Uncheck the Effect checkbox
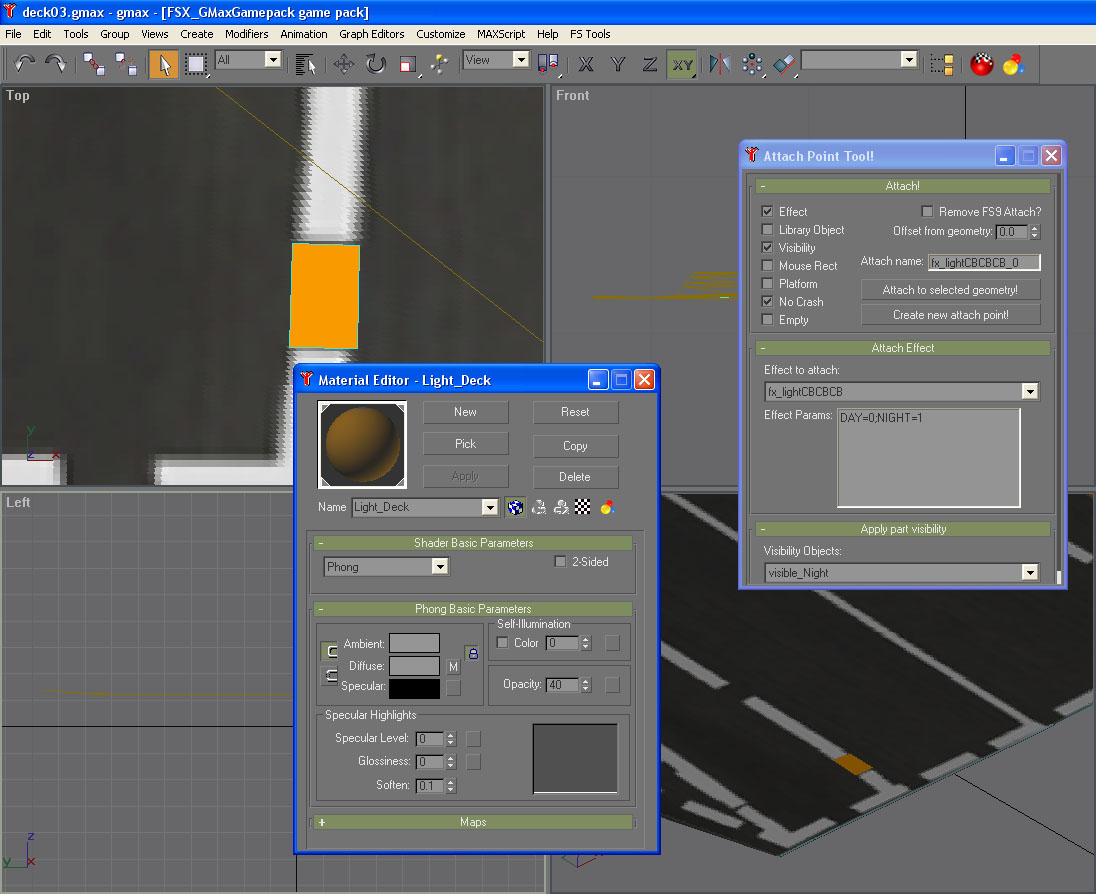 coord(767,212)
